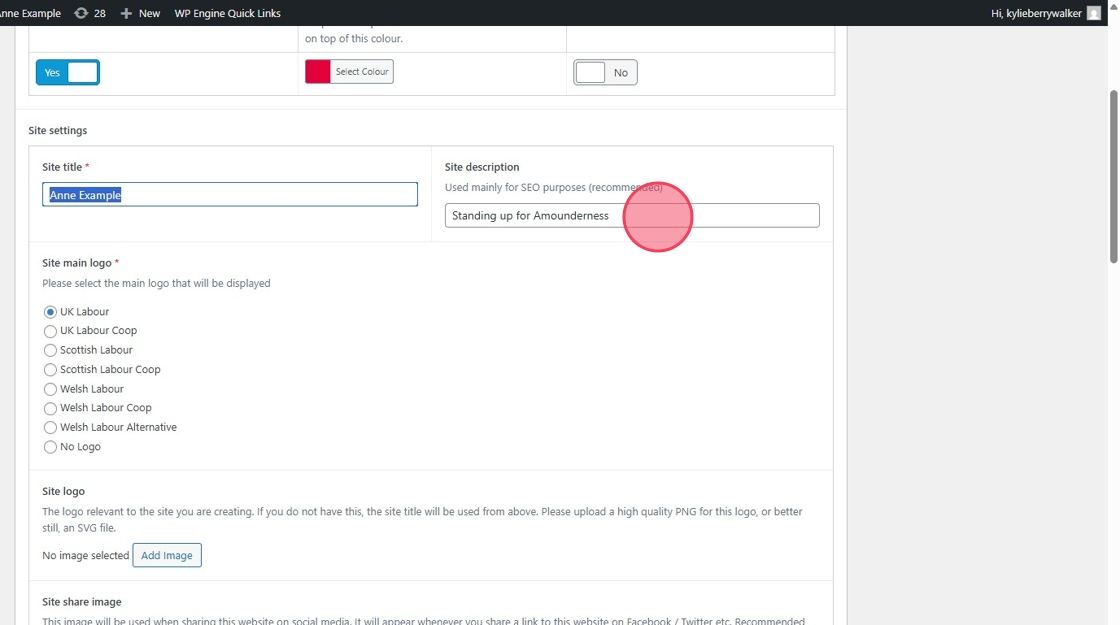
Task: Open WP Engine Quick Links menu
Action: [227, 13]
